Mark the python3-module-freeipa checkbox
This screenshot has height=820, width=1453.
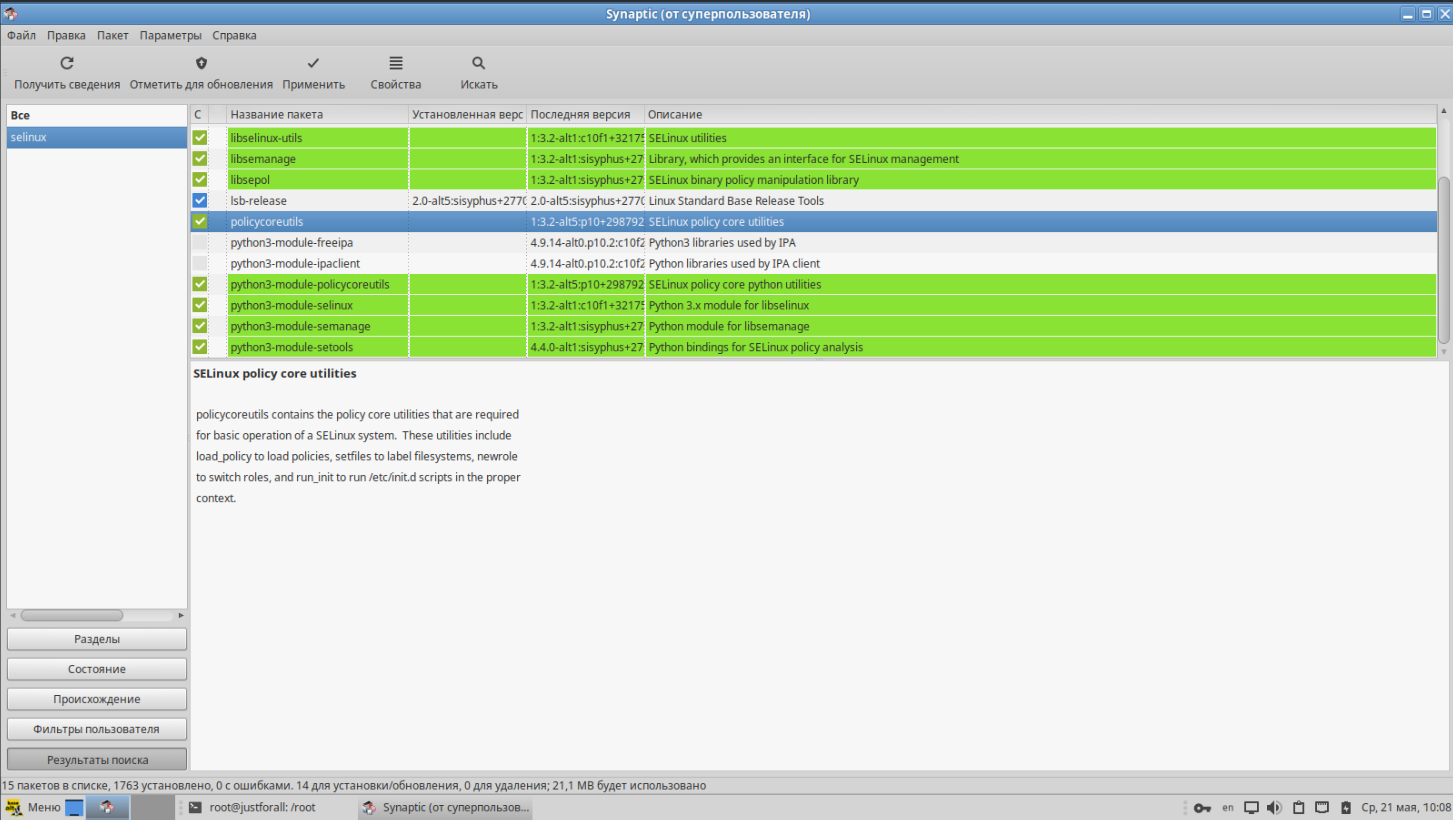point(200,243)
